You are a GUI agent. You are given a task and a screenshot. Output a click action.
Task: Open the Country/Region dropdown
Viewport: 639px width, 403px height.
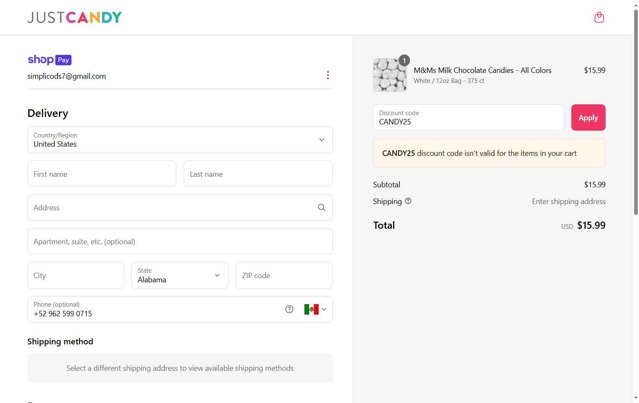click(x=180, y=140)
